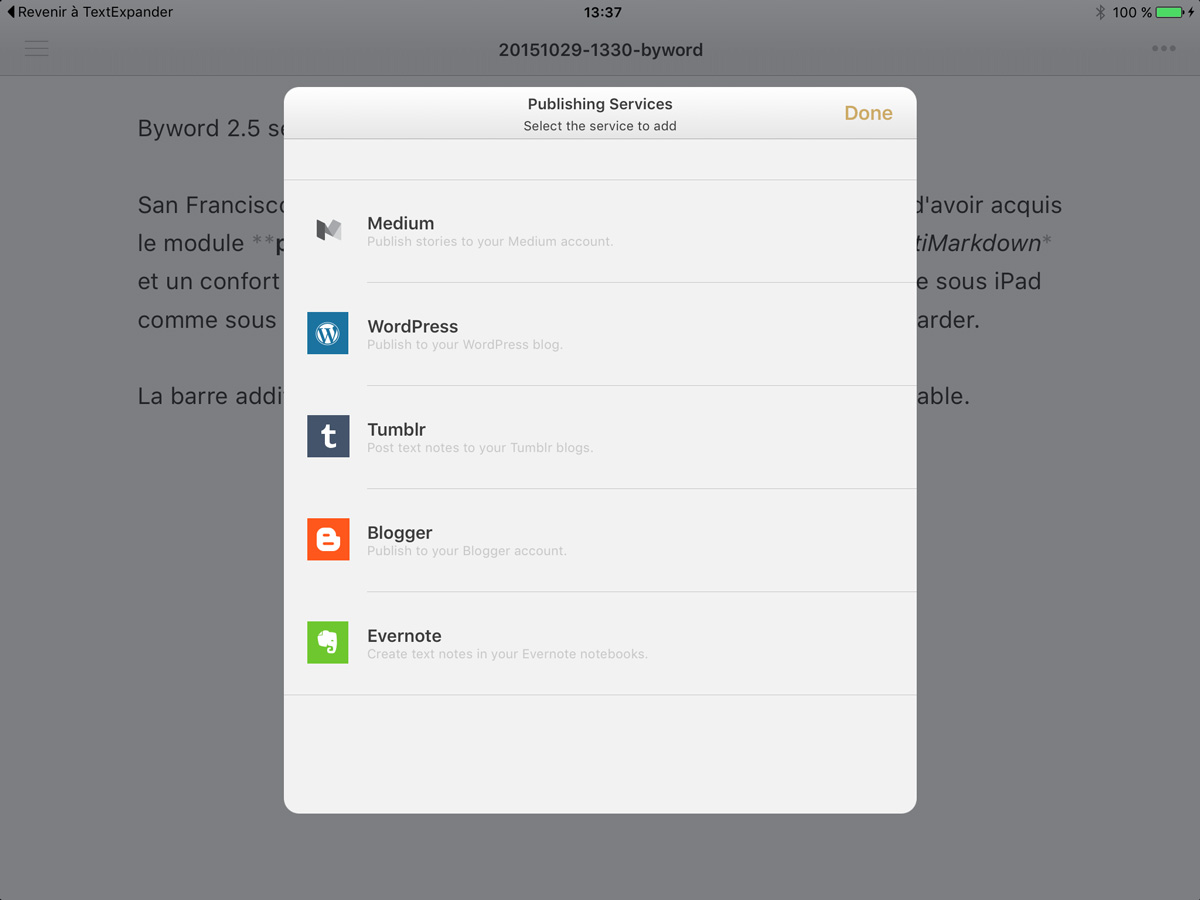Tap the Publishing Services header title
This screenshot has height=900, width=1200.
point(600,104)
